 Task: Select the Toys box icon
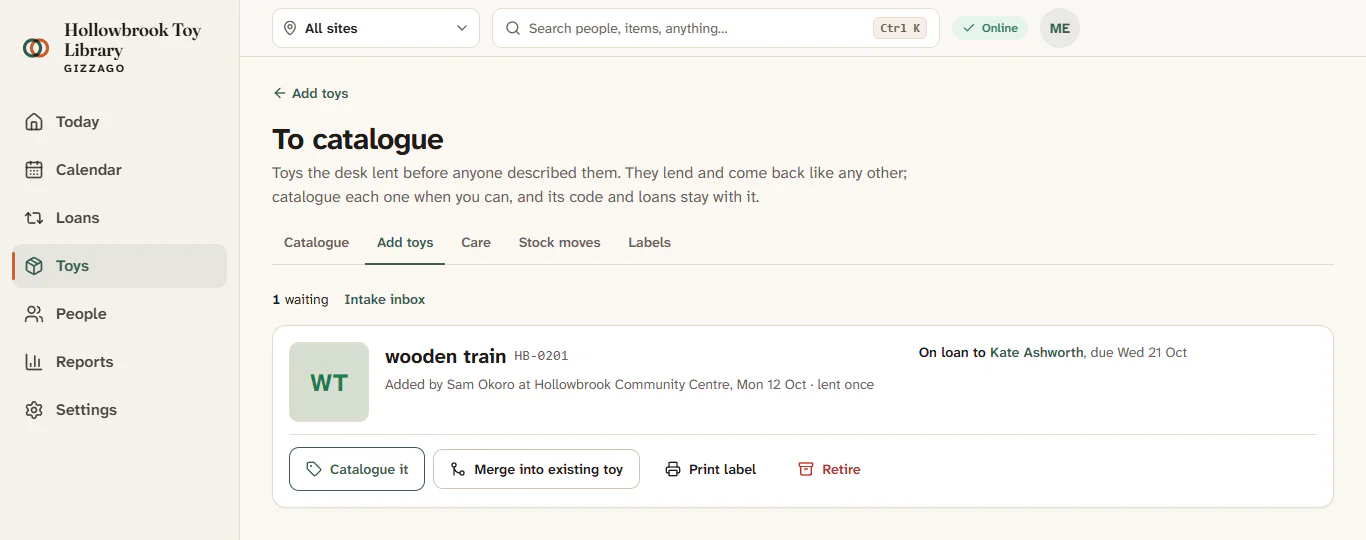pos(34,266)
